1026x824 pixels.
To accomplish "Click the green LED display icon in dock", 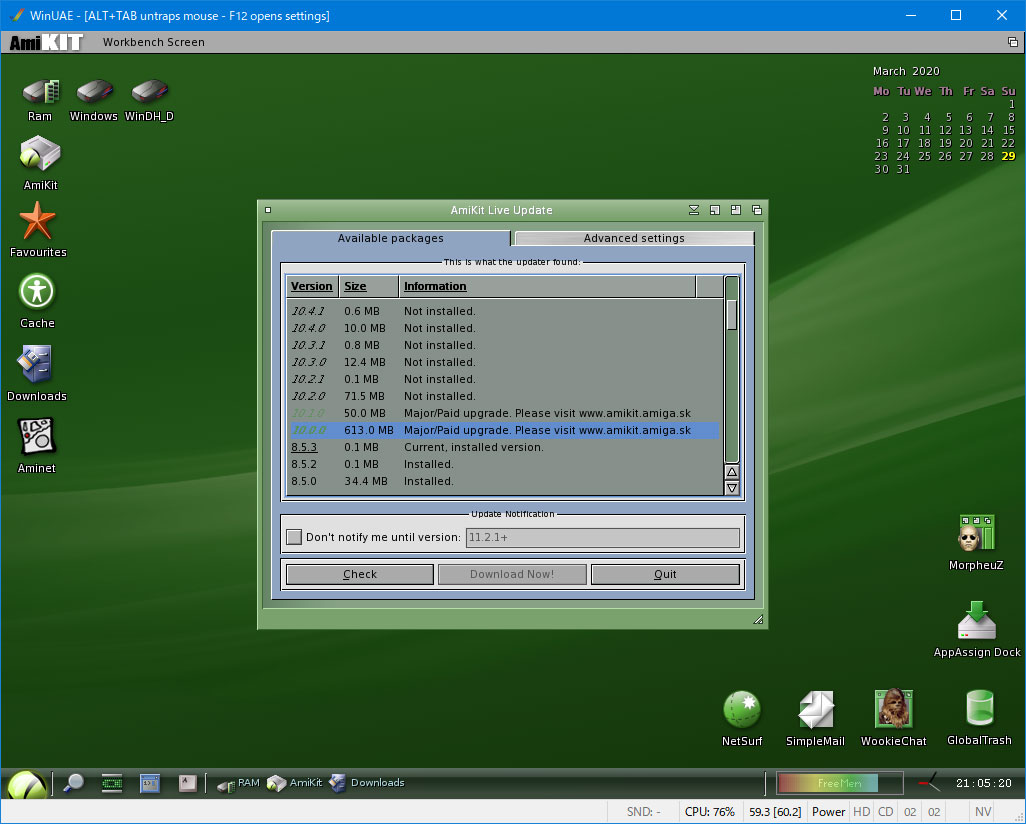I will pyautogui.click(x=112, y=783).
